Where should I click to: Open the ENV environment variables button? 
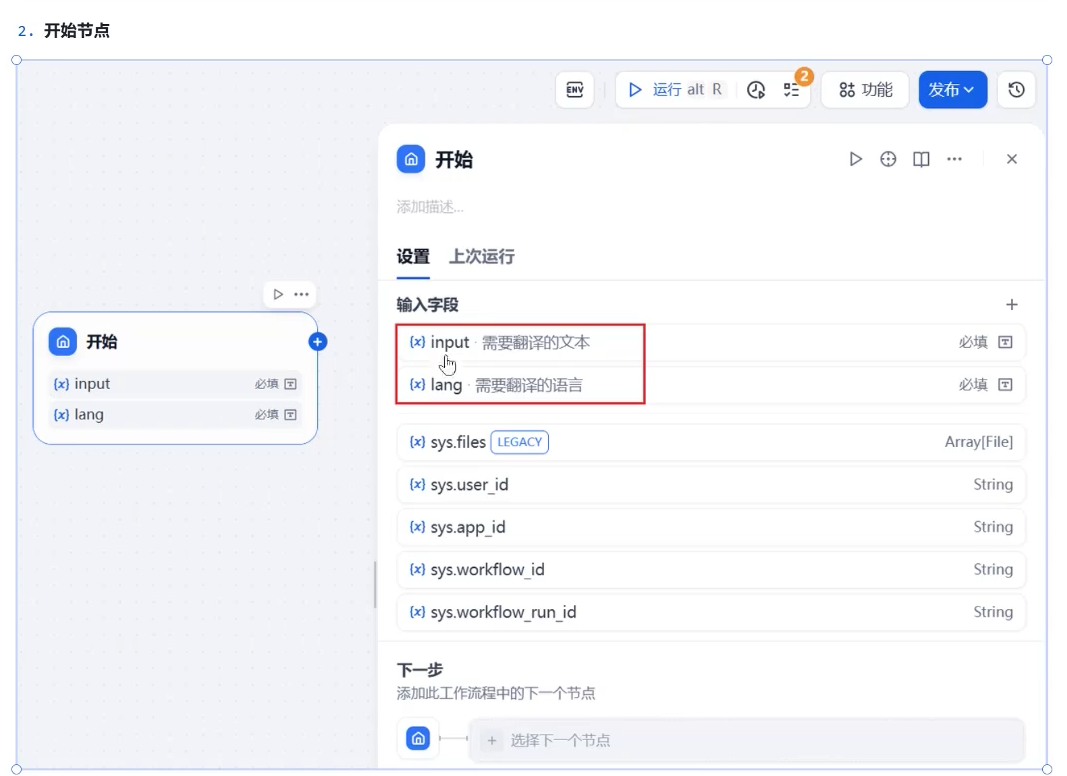(x=575, y=90)
